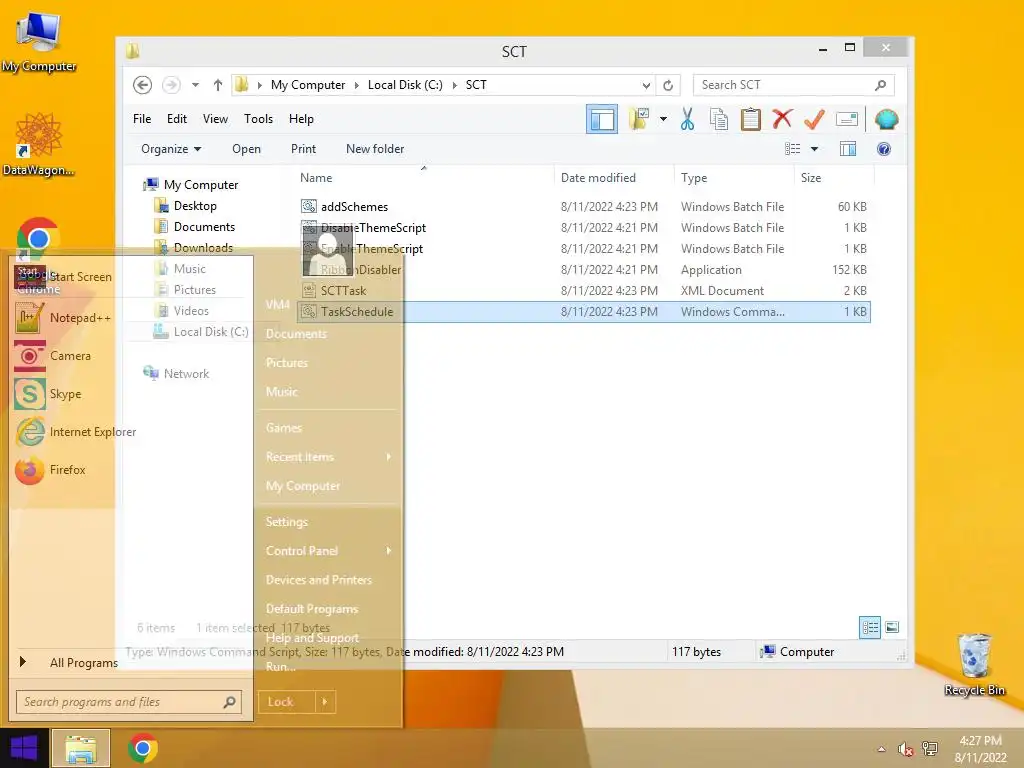Click the Copy pages icon
Screen dimensions: 1024x768
tap(719, 120)
